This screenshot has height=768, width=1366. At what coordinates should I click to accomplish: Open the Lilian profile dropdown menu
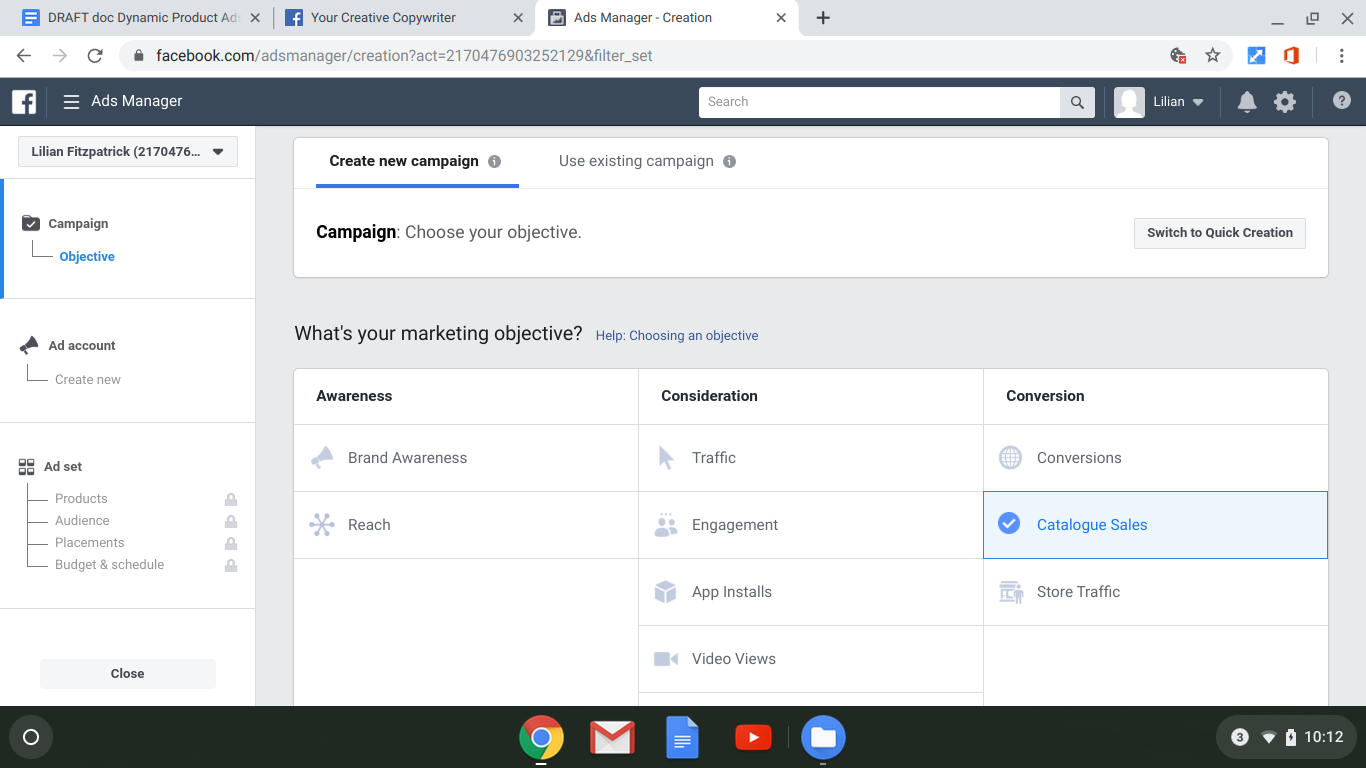coord(1162,101)
